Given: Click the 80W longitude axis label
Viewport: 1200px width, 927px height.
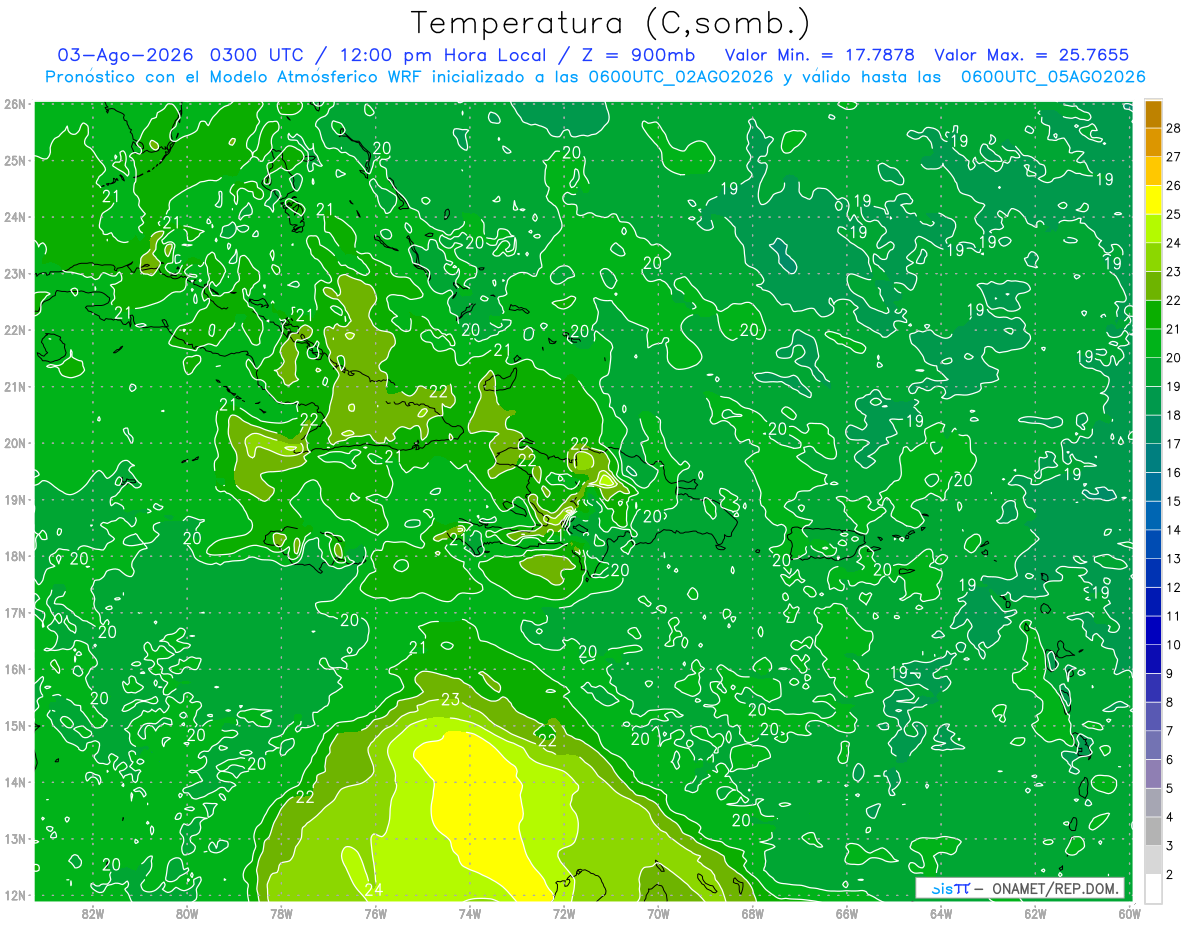Looking at the screenshot, I should pyautogui.click(x=187, y=913).
